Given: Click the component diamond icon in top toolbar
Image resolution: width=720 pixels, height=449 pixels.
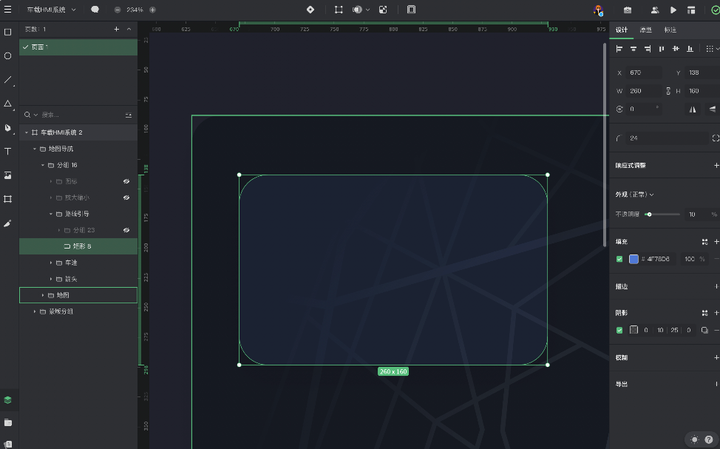Looking at the screenshot, I should (310, 10).
